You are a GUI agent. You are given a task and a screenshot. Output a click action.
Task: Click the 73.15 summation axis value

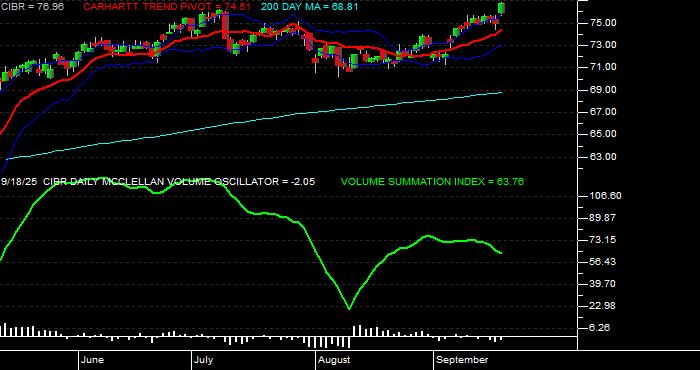pyautogui.click(x=604, y=240)
